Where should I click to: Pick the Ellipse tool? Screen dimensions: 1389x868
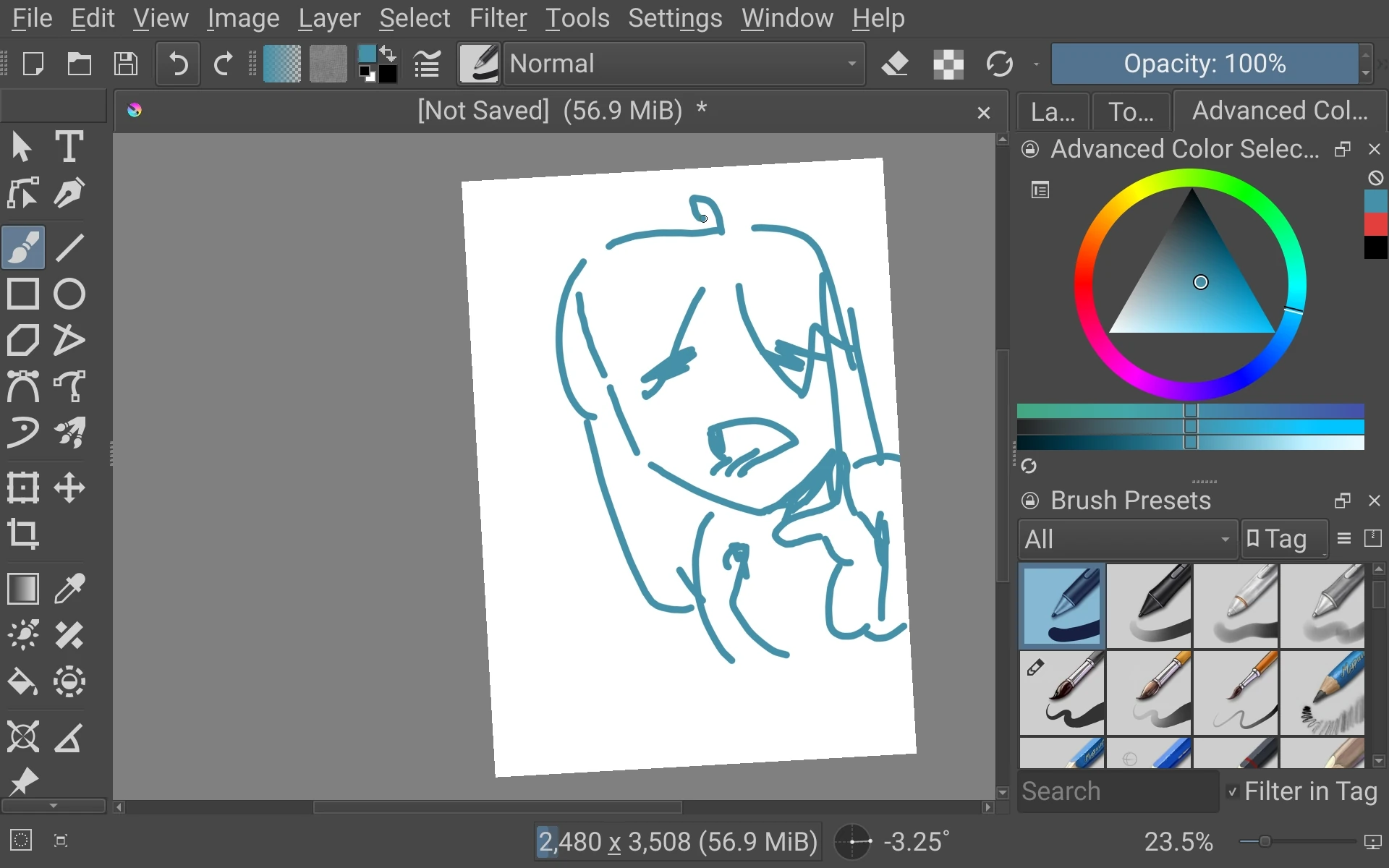point(69,294)
